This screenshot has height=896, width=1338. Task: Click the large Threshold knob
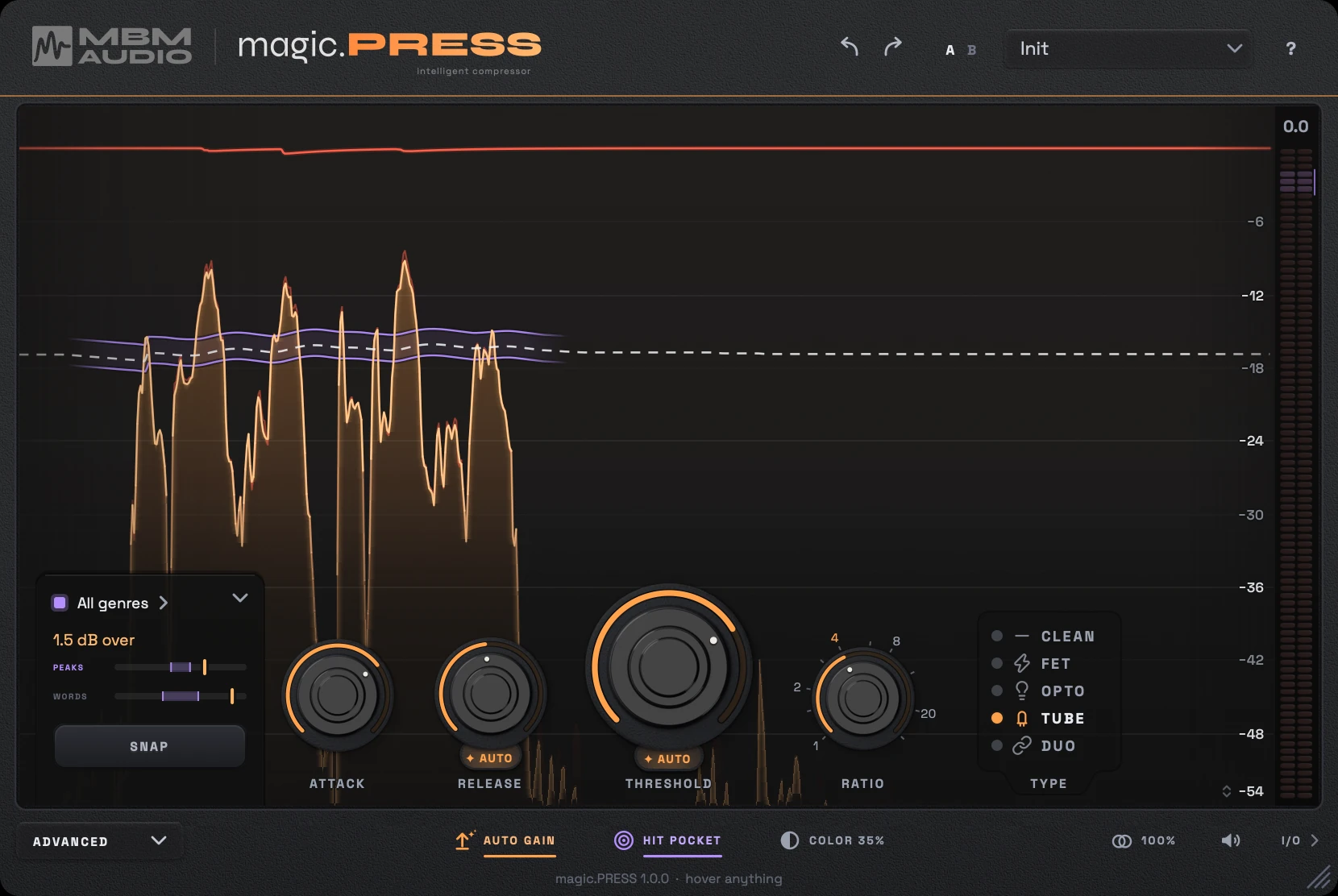668,666
